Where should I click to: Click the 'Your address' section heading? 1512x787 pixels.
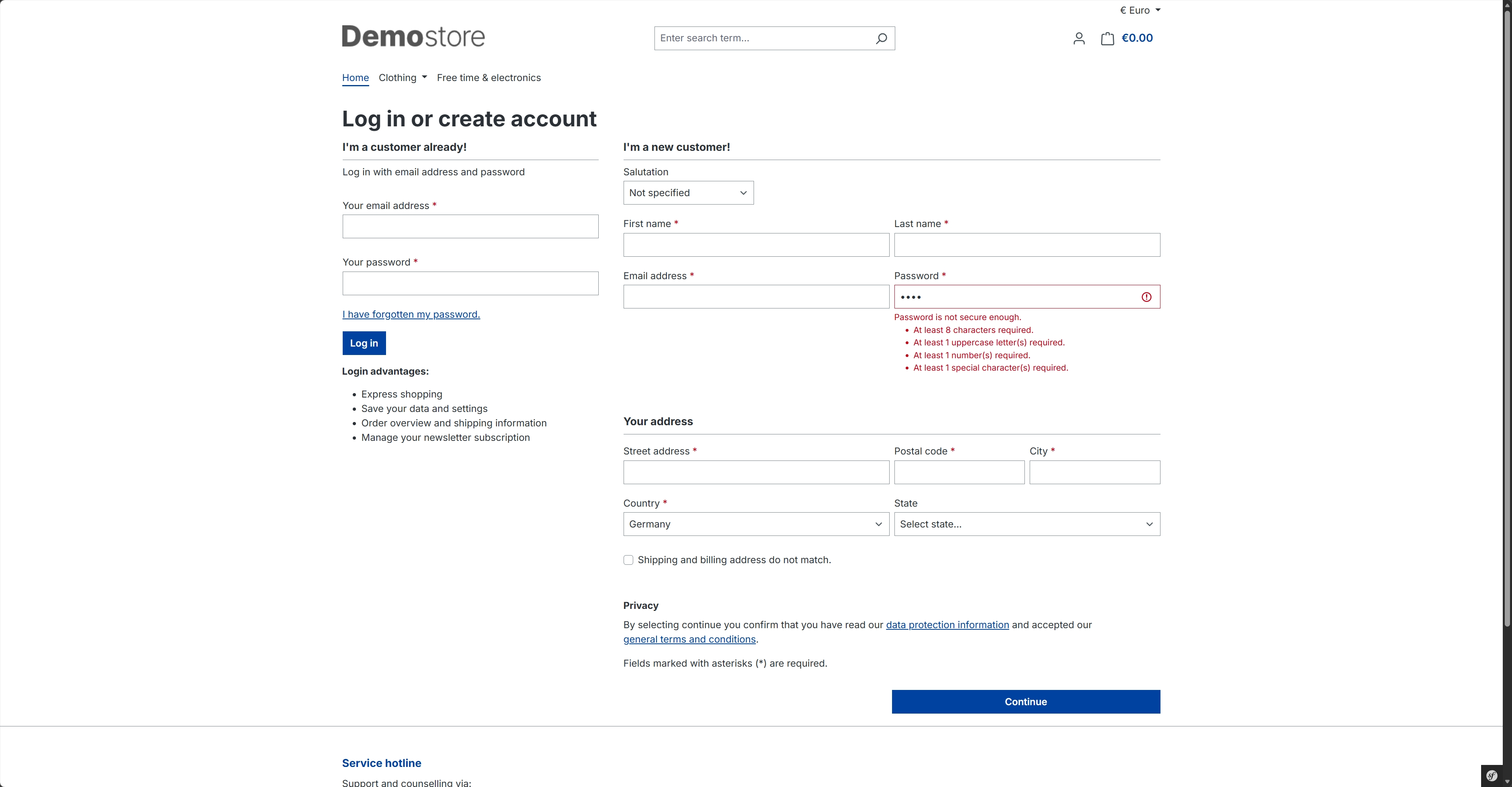(657, 421)
